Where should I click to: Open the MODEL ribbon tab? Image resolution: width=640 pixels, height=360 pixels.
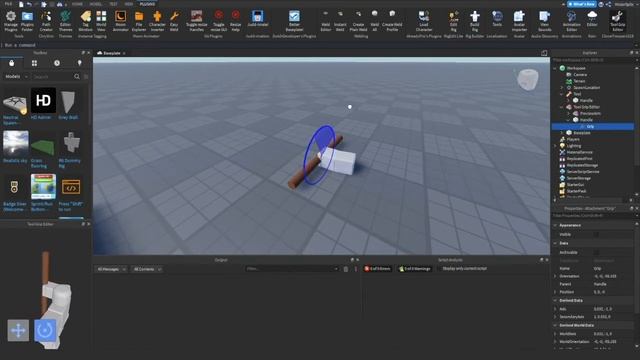[96, 4]
